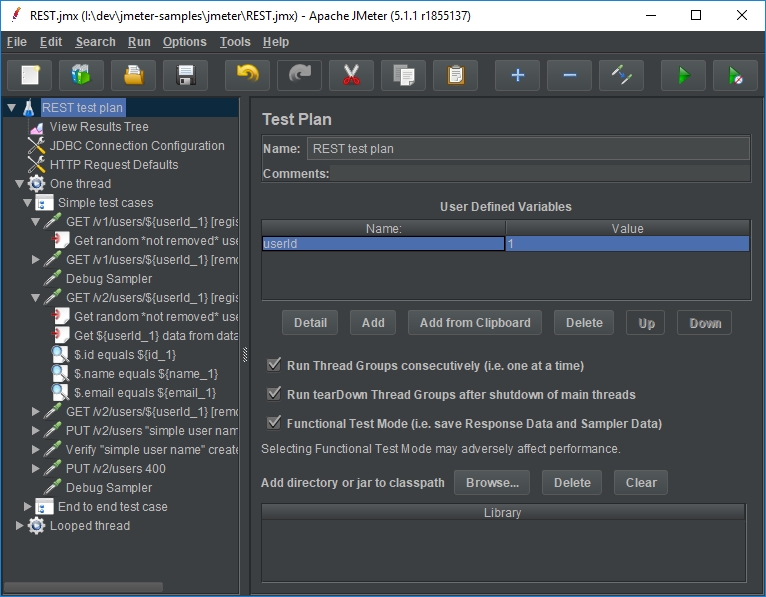Open the Tools menu
Screen dimensions: 766x597
(x=235, y=42)
